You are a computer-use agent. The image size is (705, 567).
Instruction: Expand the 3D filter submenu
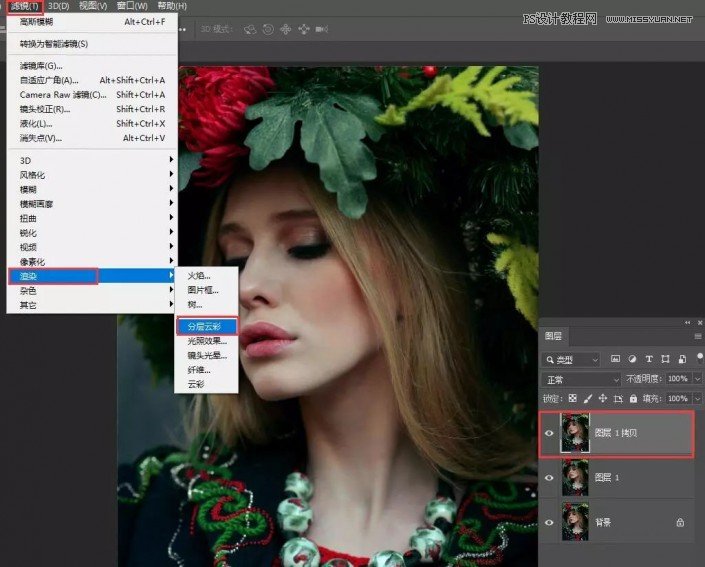[92, 161]
